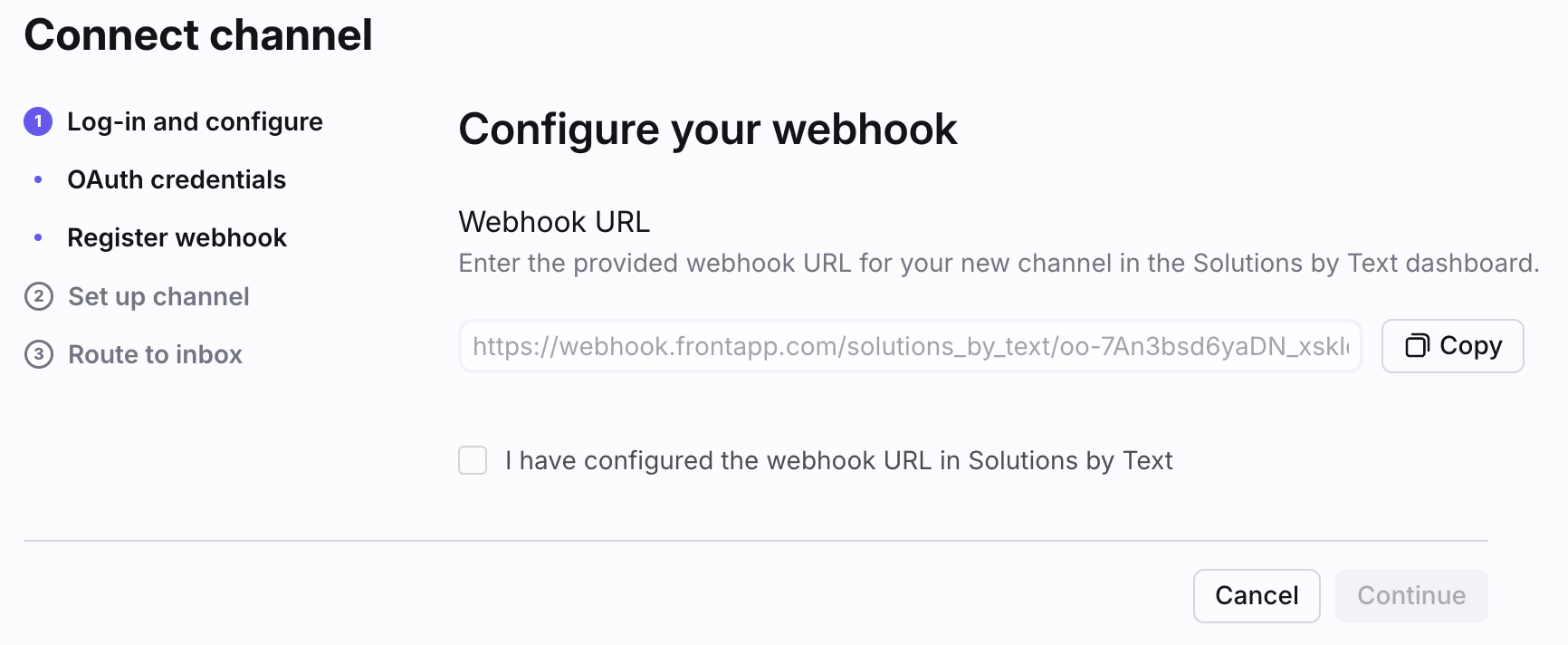
Task: Click the bullet dot beside OAuth credentials
Action: [38, 179]
